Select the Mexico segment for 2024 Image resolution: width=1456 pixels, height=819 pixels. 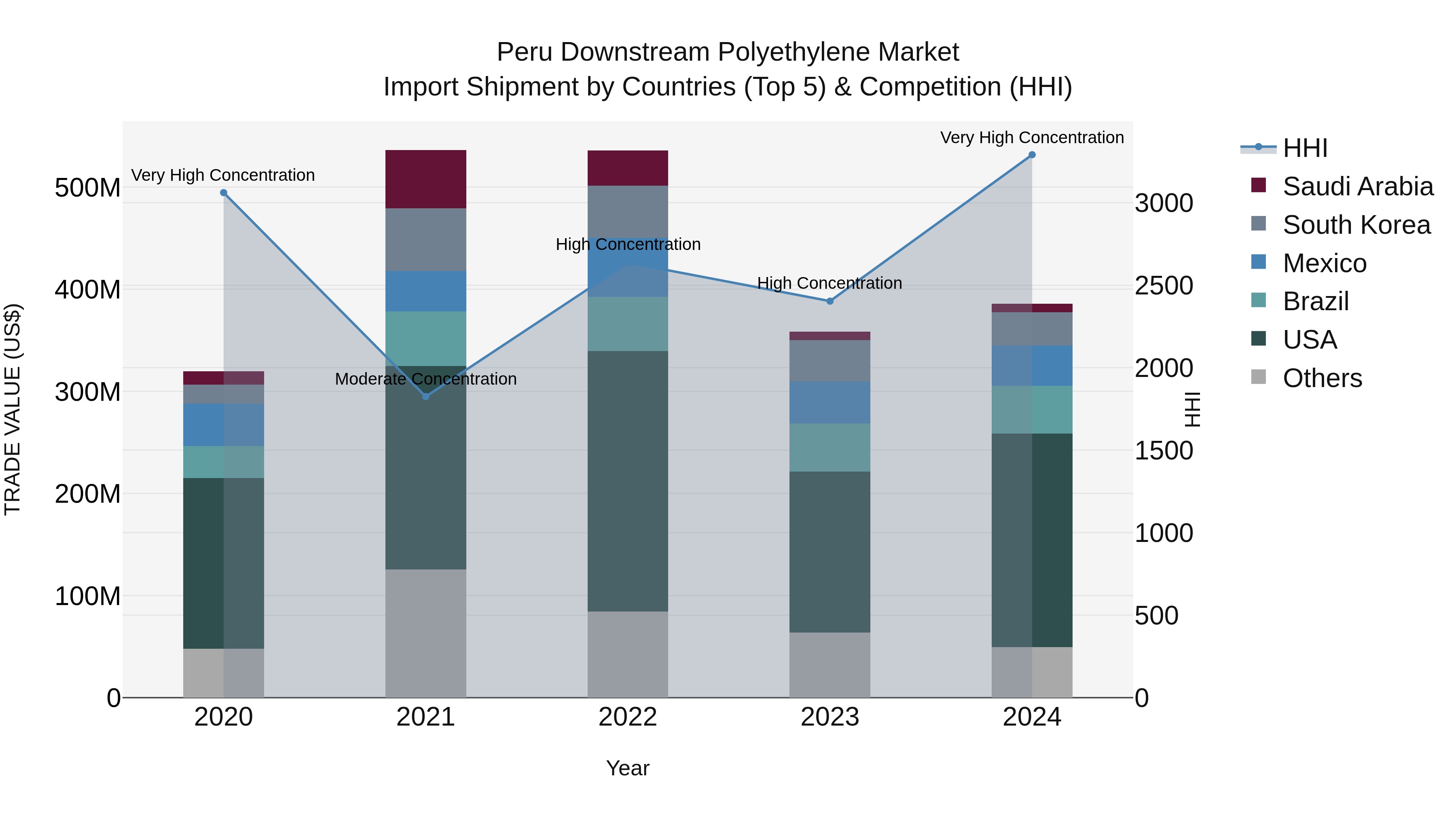tap(1032, 366)
